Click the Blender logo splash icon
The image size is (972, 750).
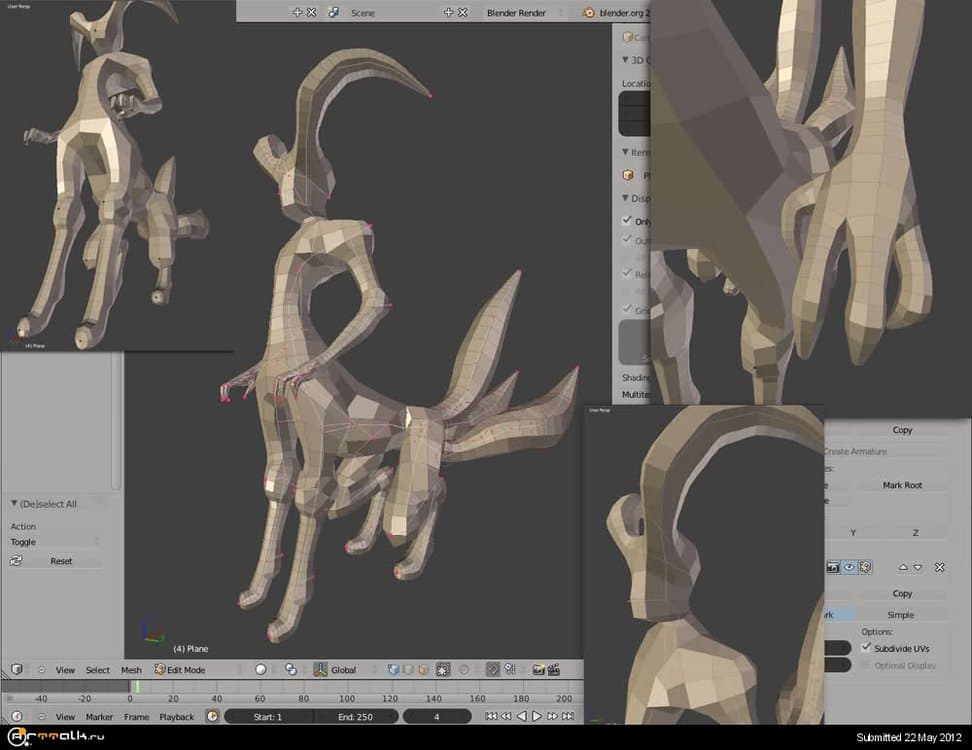tap(589, 12)
